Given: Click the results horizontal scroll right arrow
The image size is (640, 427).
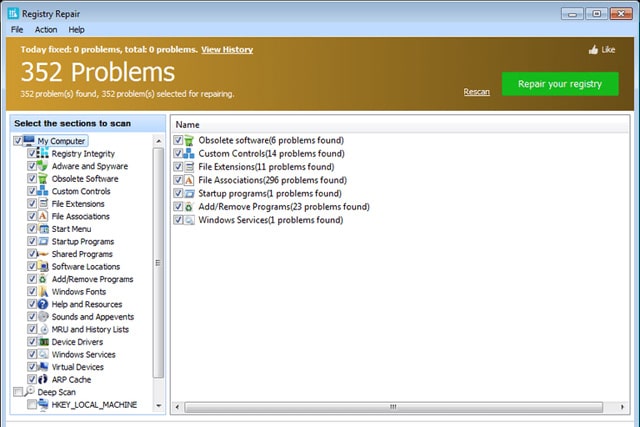Looking at the screenshot, I should [622, 407].
